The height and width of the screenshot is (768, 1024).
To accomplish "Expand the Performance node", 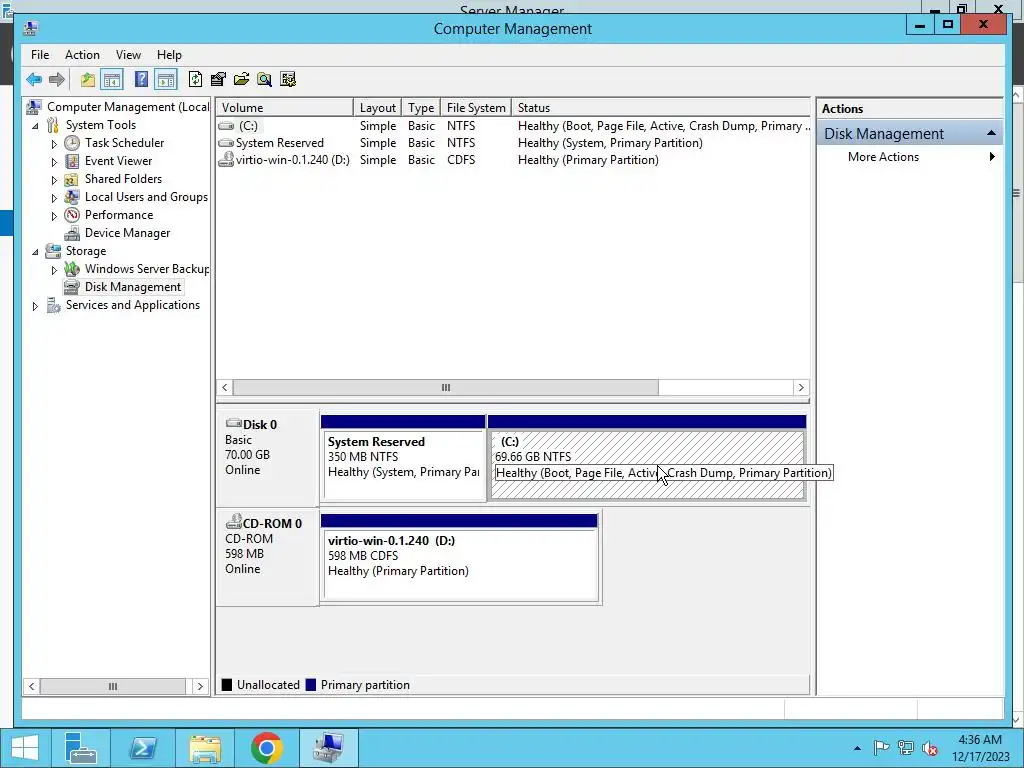I will (54, 216).
